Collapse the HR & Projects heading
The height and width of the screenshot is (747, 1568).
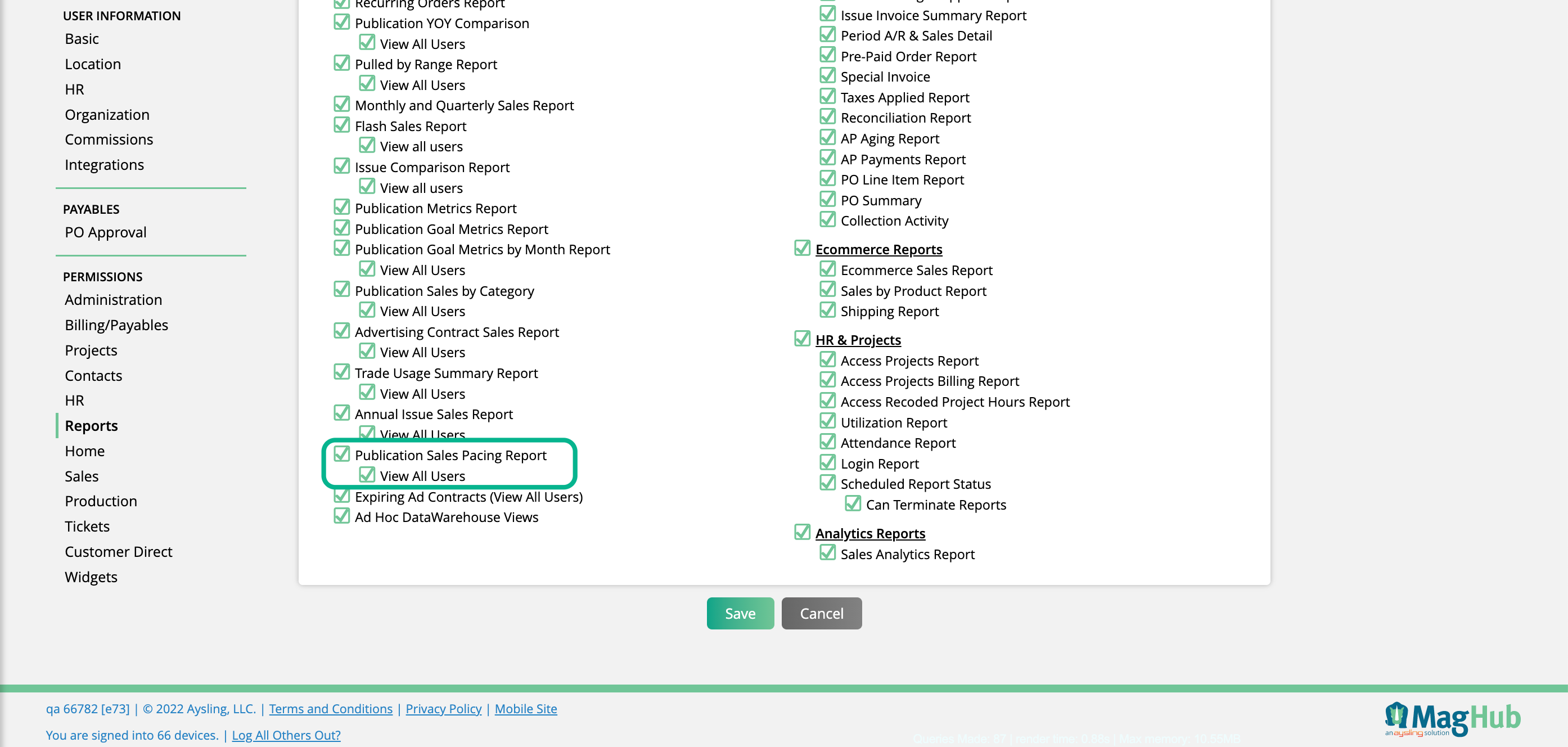coord(858,340)
